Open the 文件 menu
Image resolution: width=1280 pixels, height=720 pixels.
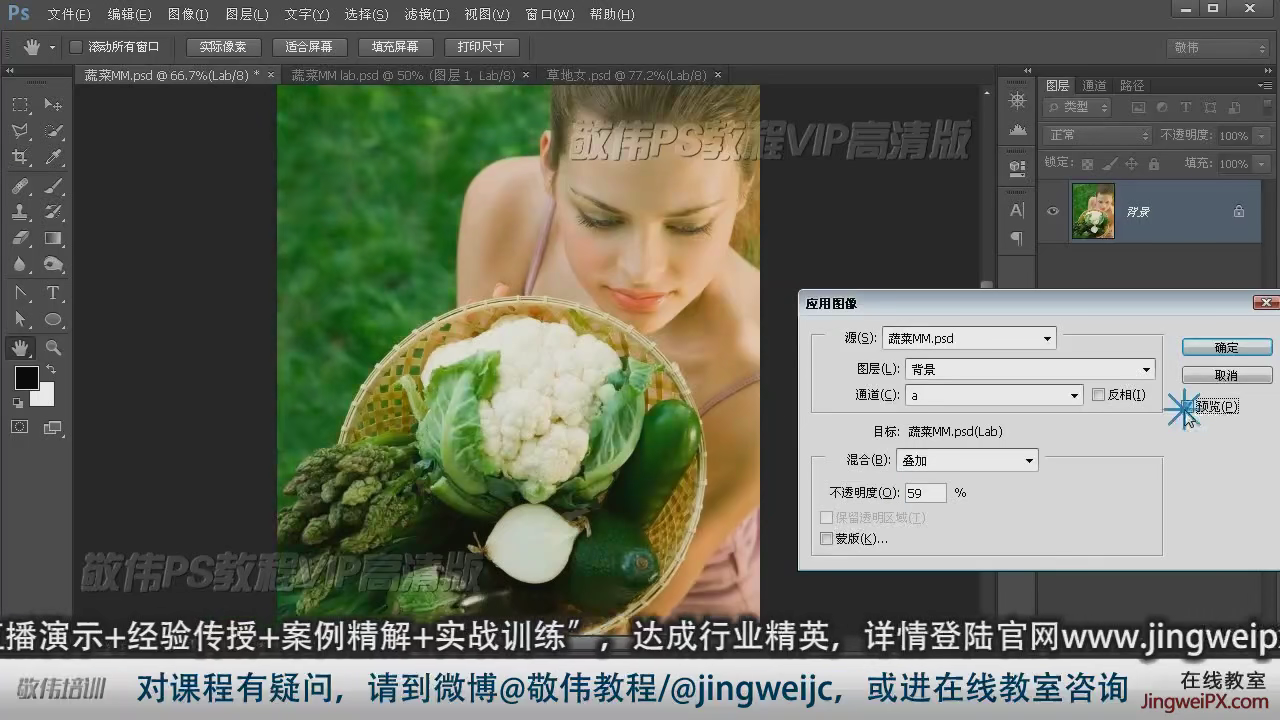coord(68,15)
